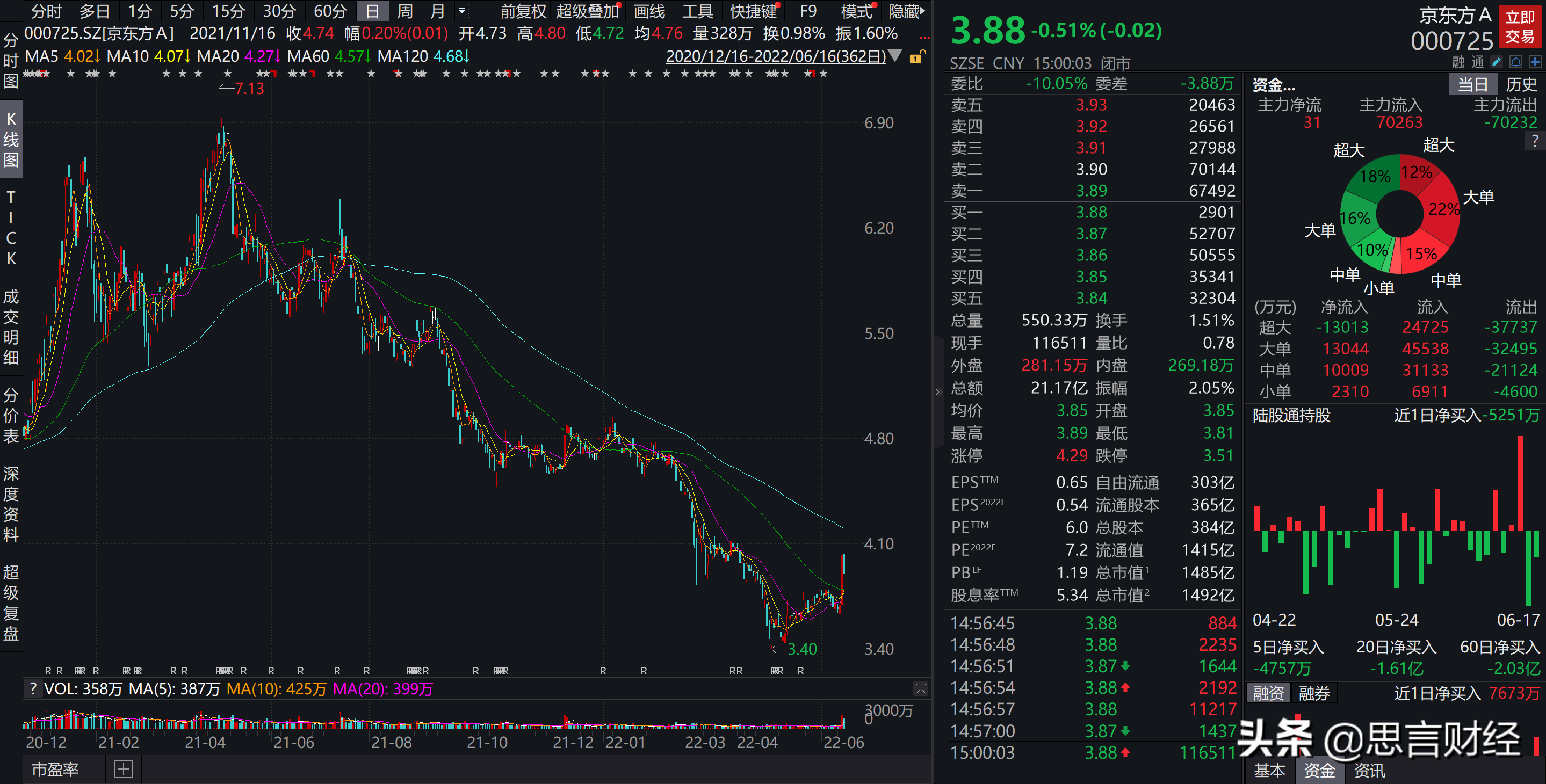This screenshot has height=784, width=1546.
Task: Toggle the 融资 margin financing view
Action: [1268, 693]
